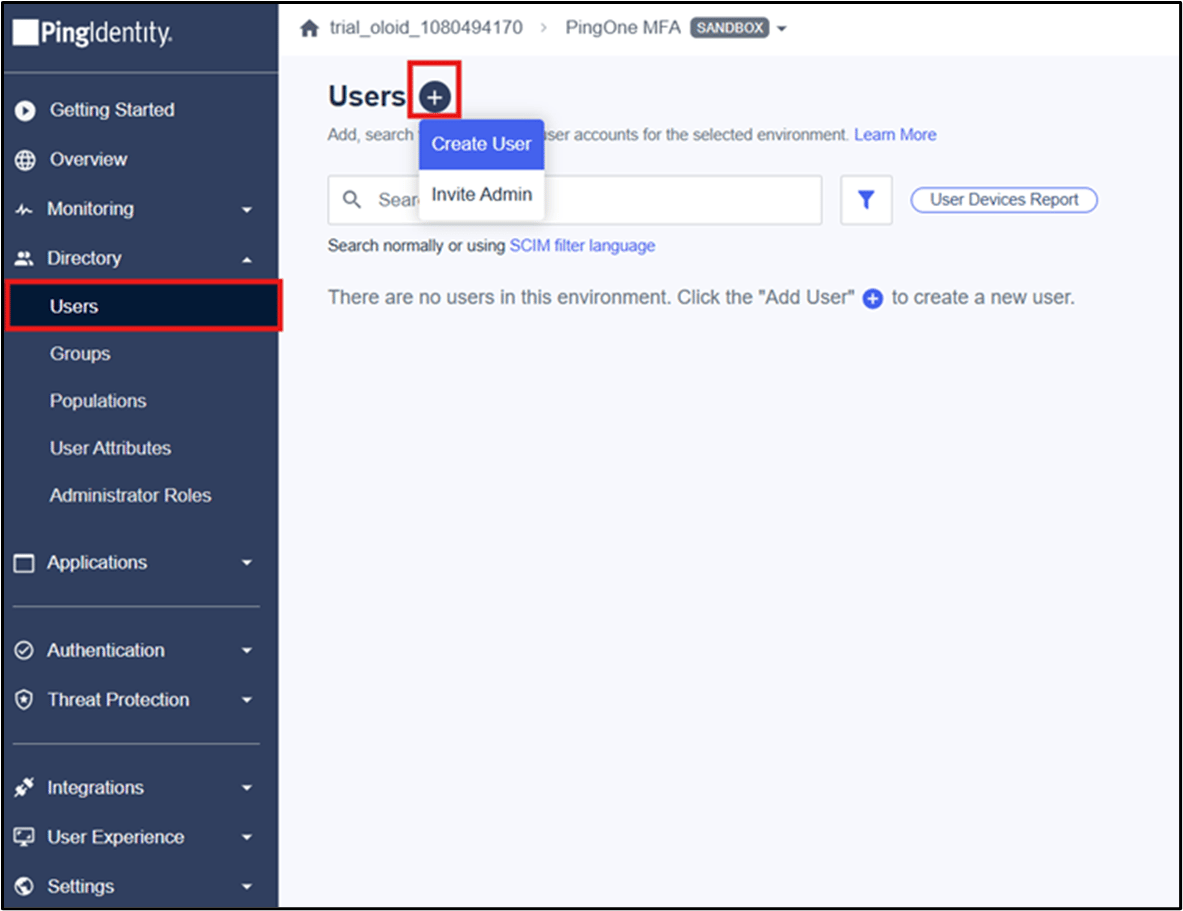Click the Overview globe icon
This screenshot has height=911, width=1183.
25,160
